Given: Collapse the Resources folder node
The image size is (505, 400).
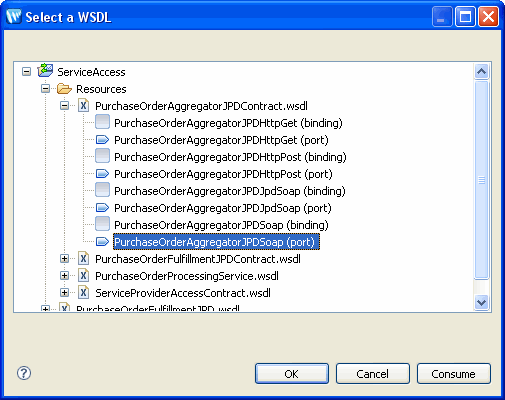Looking at the screenshot, I should pos(45,89).
